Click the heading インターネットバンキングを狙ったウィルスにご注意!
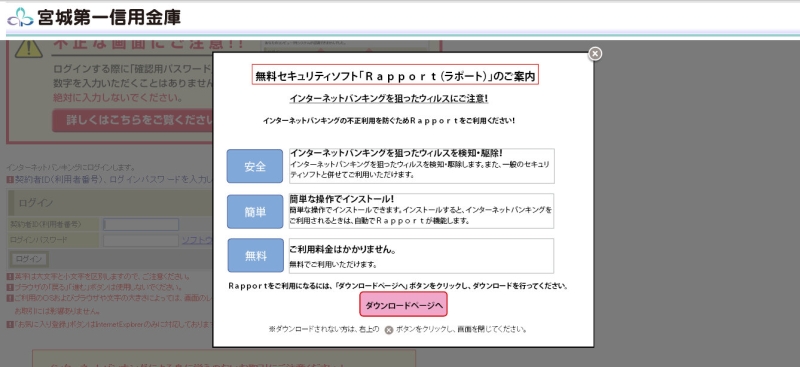Image resolution: width=800 pixels, height=367 pixels. (x=389, y=99)
